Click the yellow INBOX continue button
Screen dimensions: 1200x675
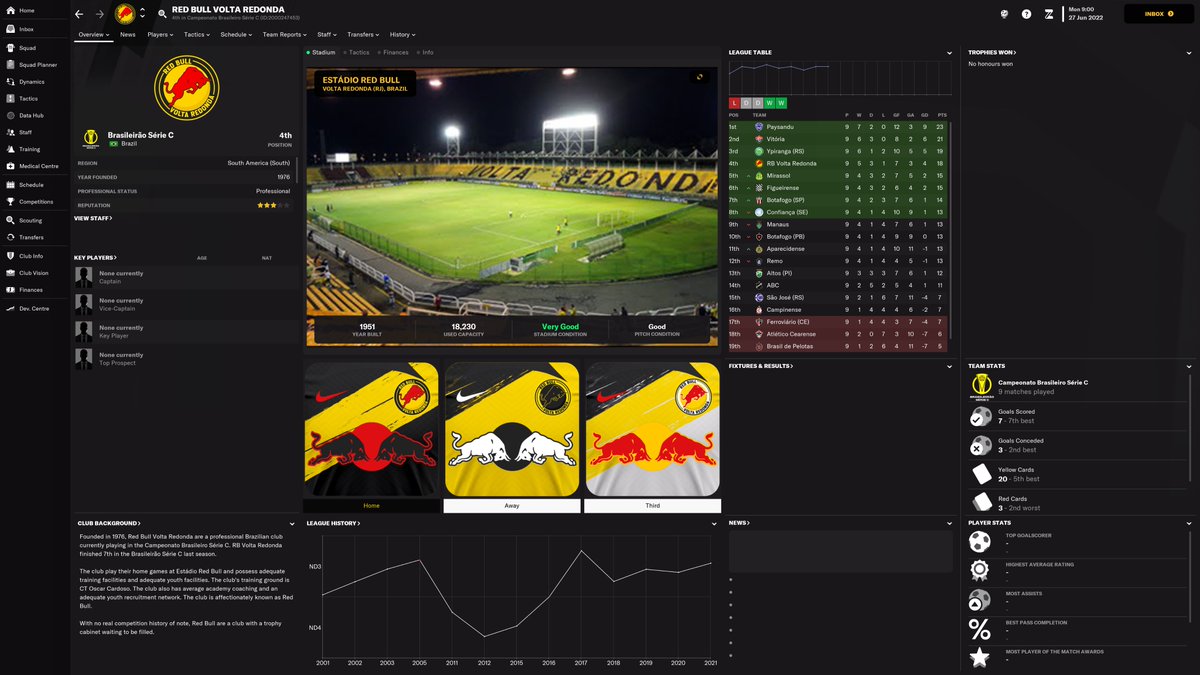[1159, 14]
